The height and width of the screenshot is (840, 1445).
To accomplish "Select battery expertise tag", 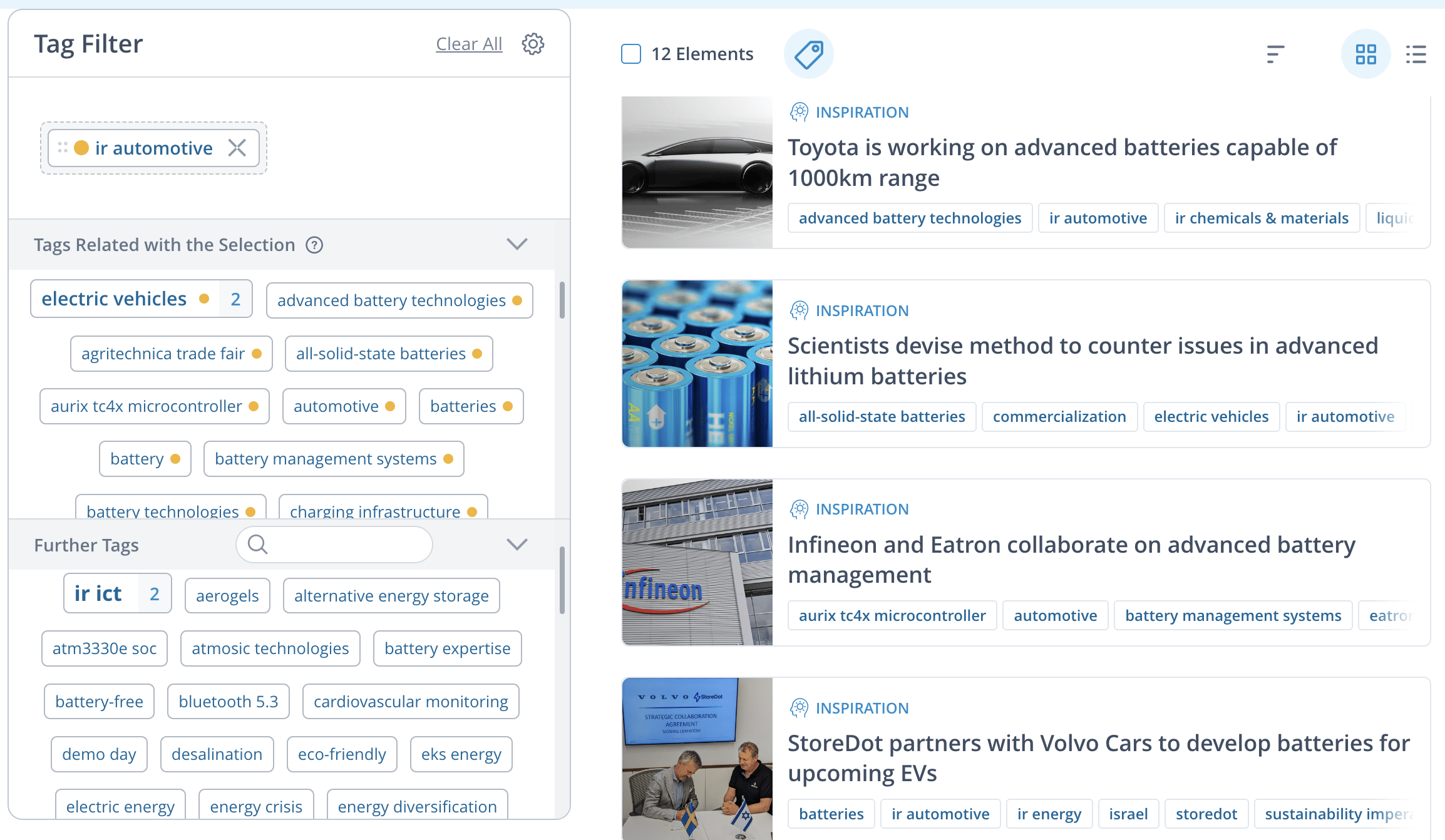I will 448,648.
